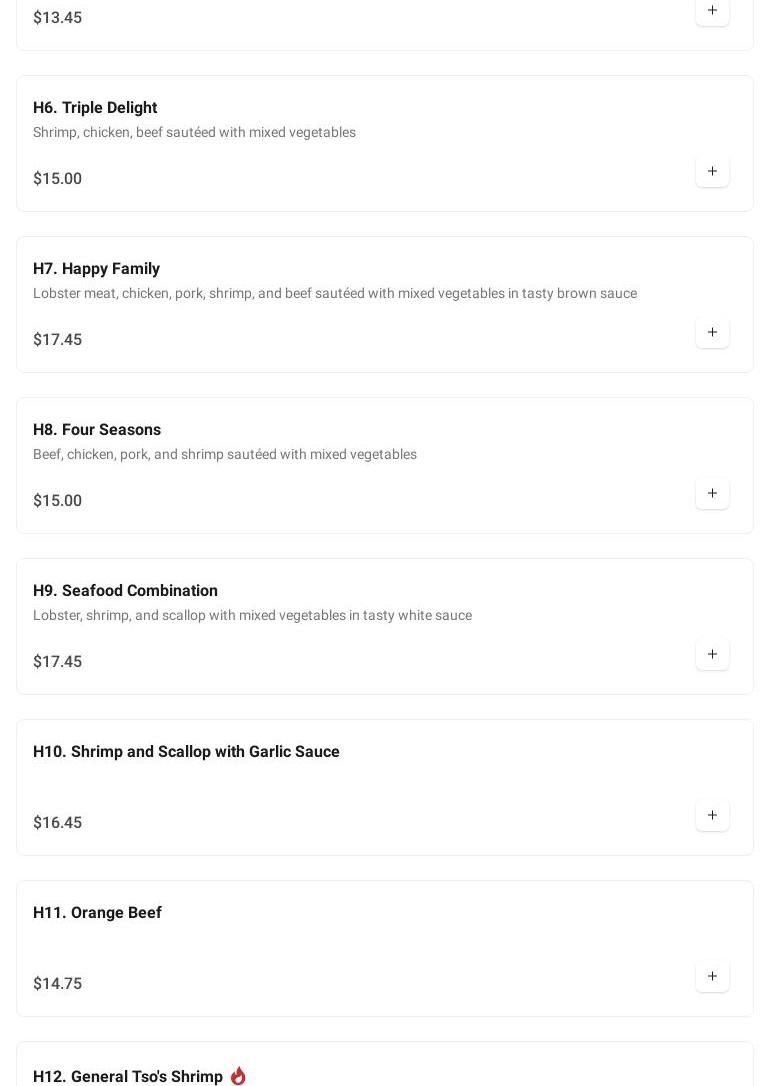The width and height of the screenshot is (770, 1086).
Task: Select H8. Four Seasons heading
Action: click(x=97, y=430)
